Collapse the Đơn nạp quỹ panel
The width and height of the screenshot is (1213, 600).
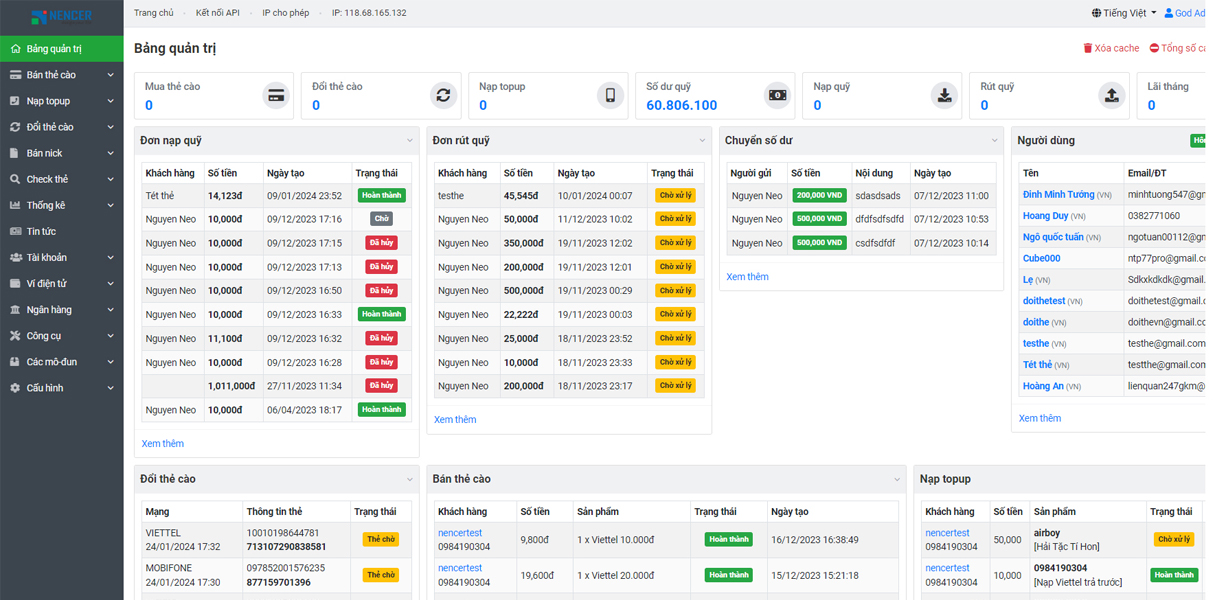tap(410, 141)
